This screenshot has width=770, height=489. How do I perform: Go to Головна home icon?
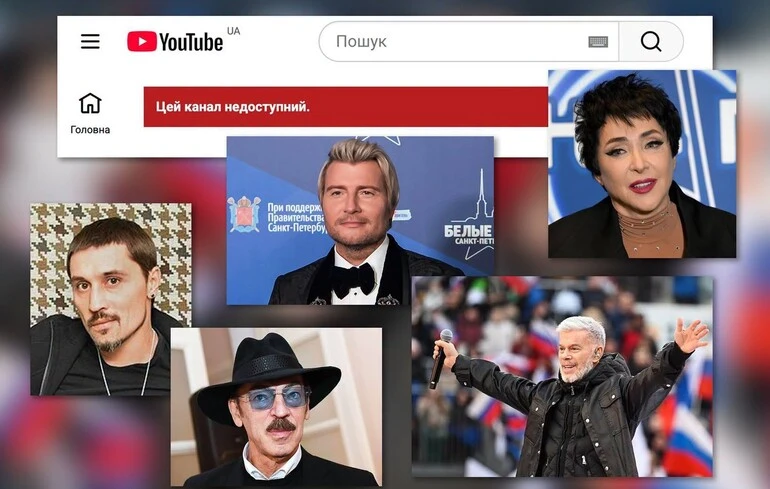[90, 103]
